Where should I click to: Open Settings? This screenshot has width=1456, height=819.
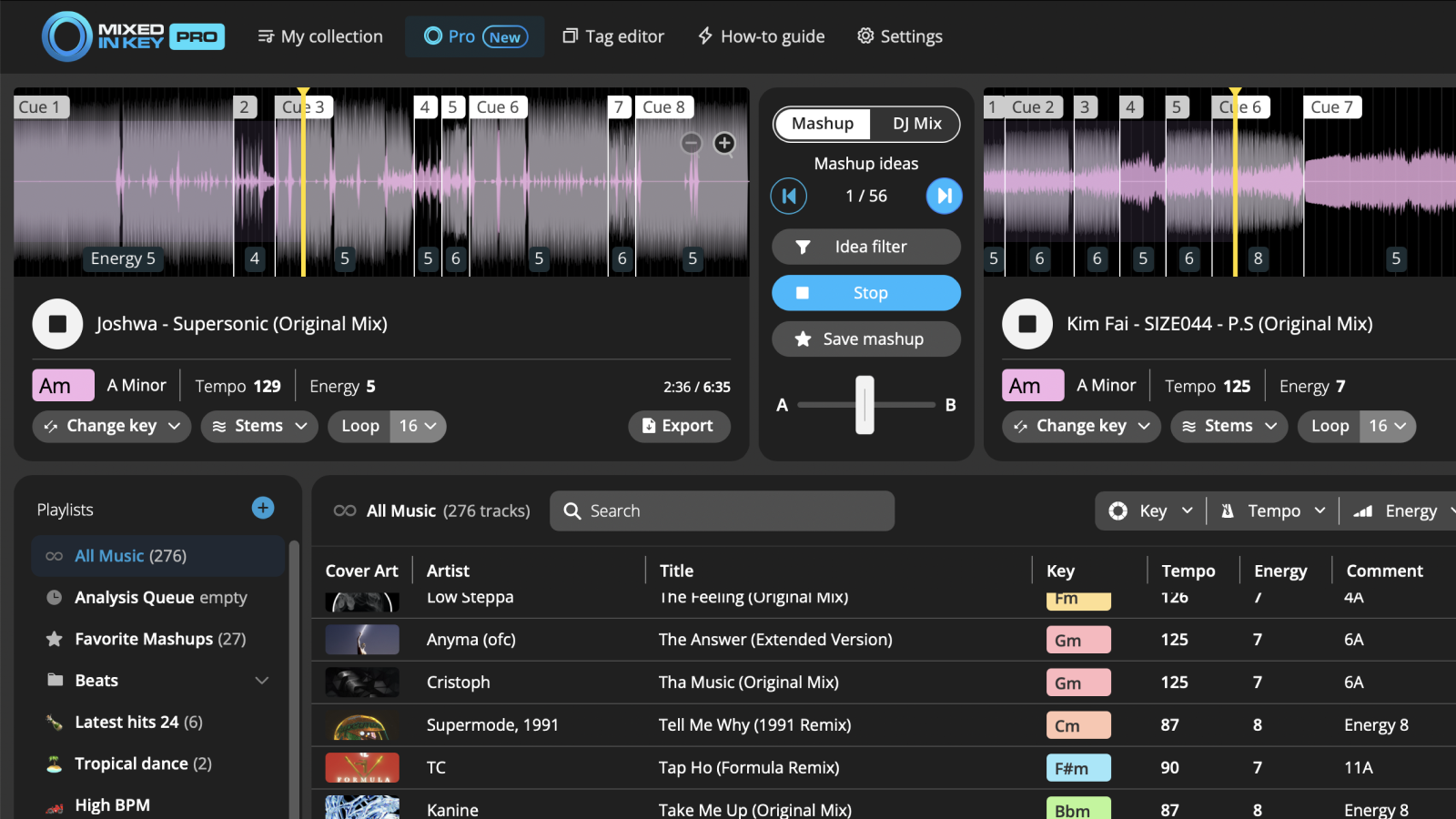tap(899, 36)
